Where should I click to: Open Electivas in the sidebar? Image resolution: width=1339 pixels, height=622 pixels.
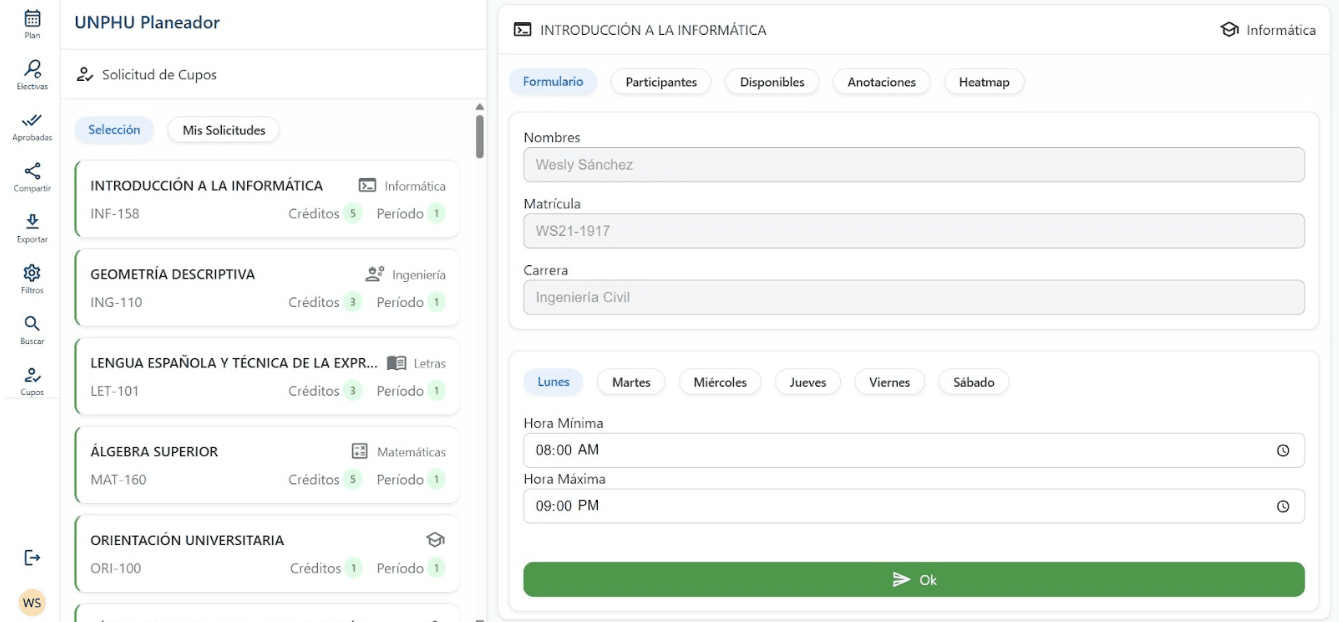(x=32, y=68)
